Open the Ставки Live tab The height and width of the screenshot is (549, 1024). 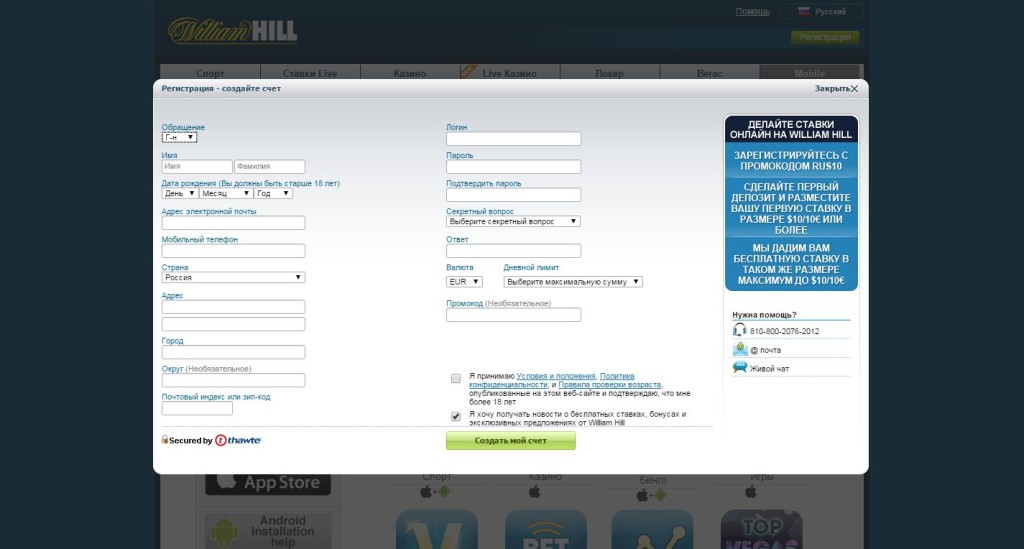tap(310, 72)
